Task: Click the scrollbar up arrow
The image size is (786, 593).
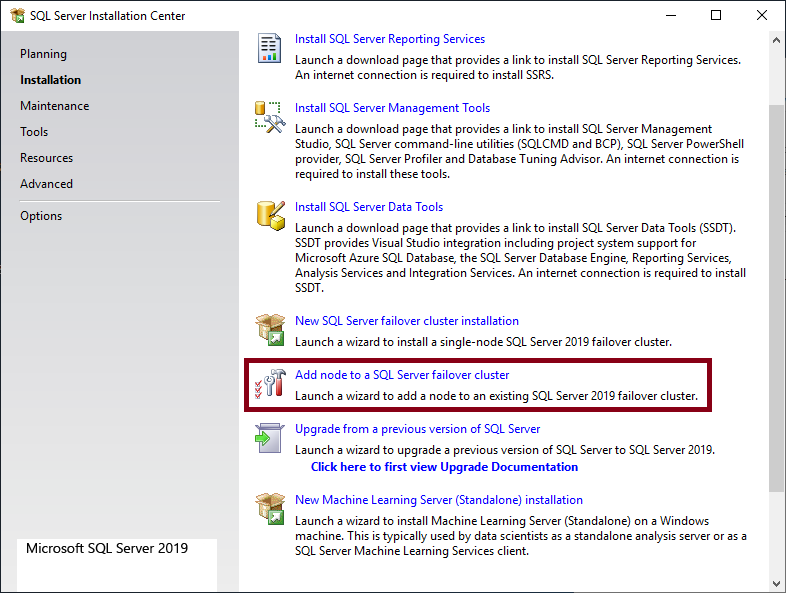Action: pos(776,40)
